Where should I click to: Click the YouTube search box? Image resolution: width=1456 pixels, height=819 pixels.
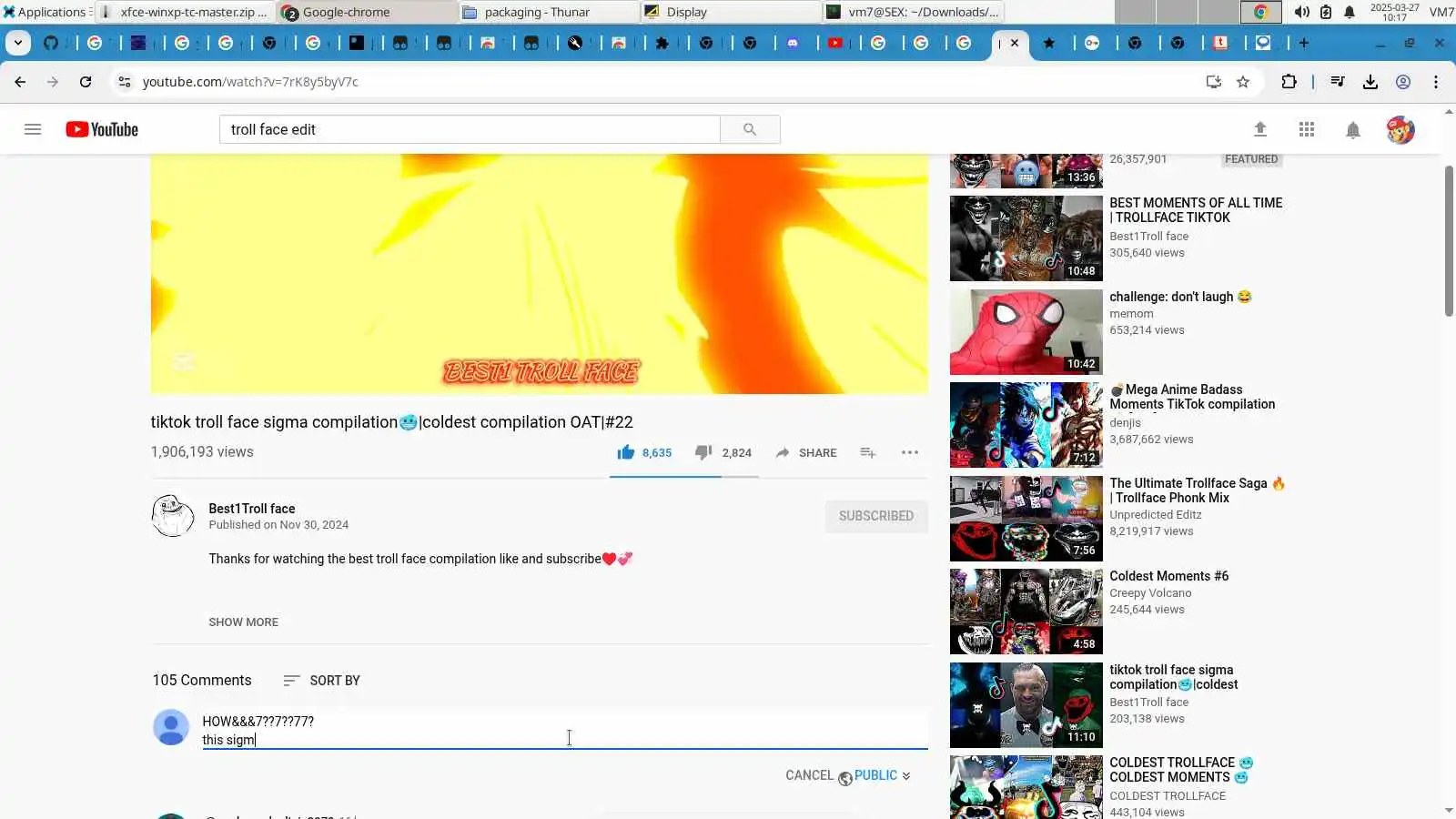(x=470, y=129)
